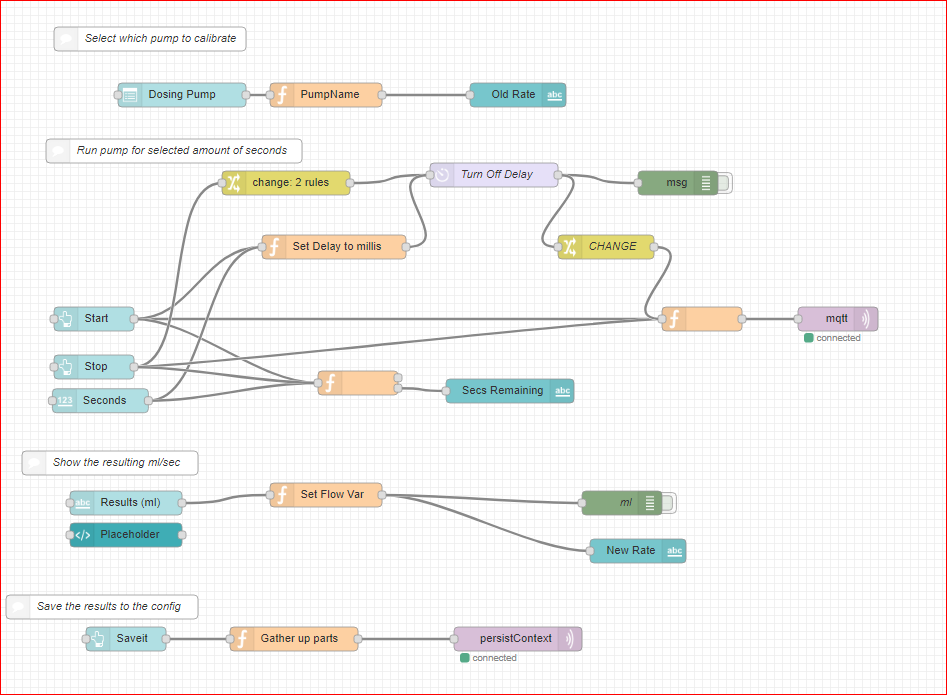Click the Dosing Pump dropdown node icon
Screen dimensions: 947x695
130,95
